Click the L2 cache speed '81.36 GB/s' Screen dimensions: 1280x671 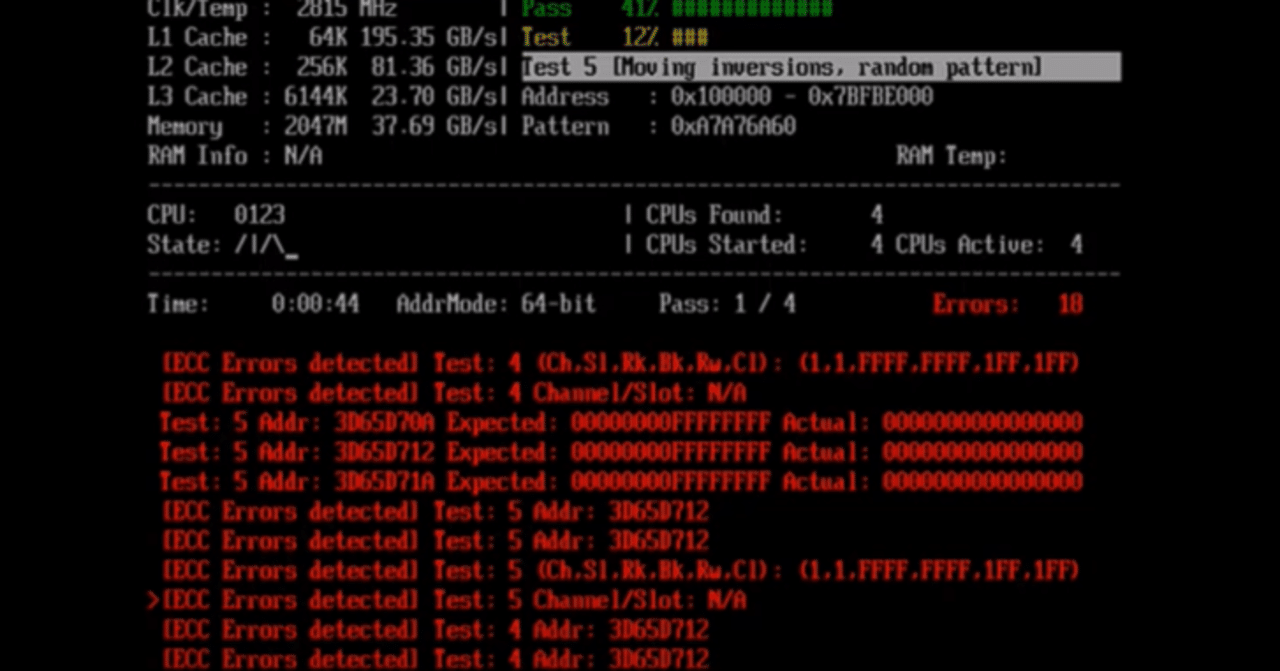coord(436,67)
